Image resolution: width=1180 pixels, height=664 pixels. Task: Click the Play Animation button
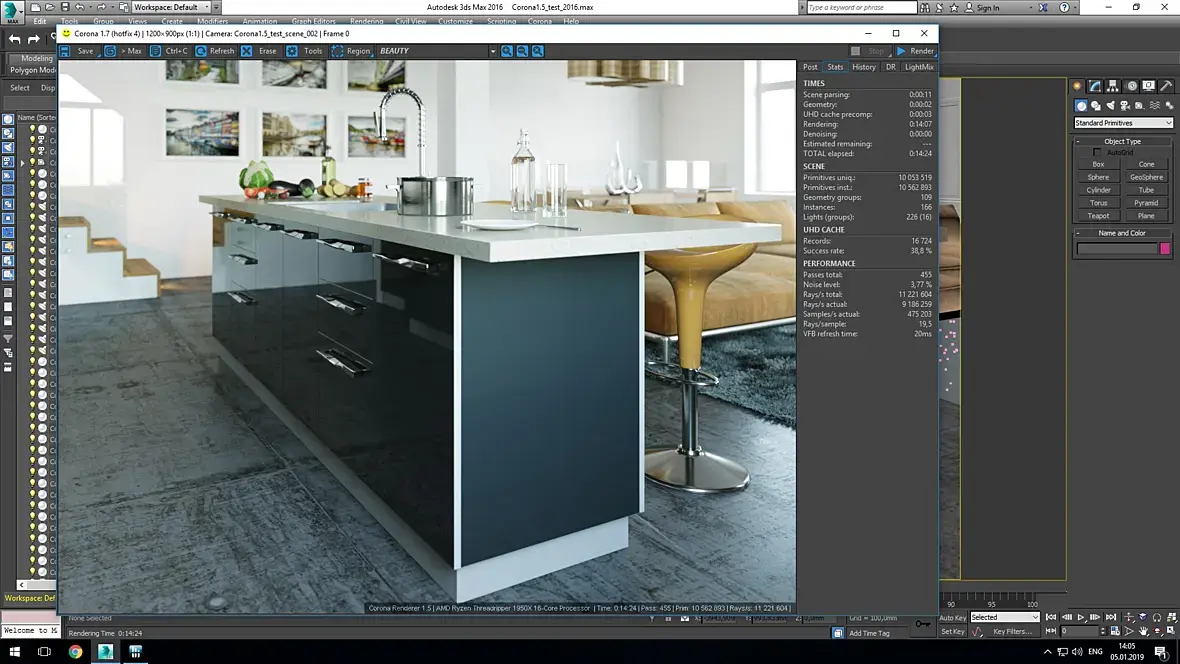pos(1081,617)
